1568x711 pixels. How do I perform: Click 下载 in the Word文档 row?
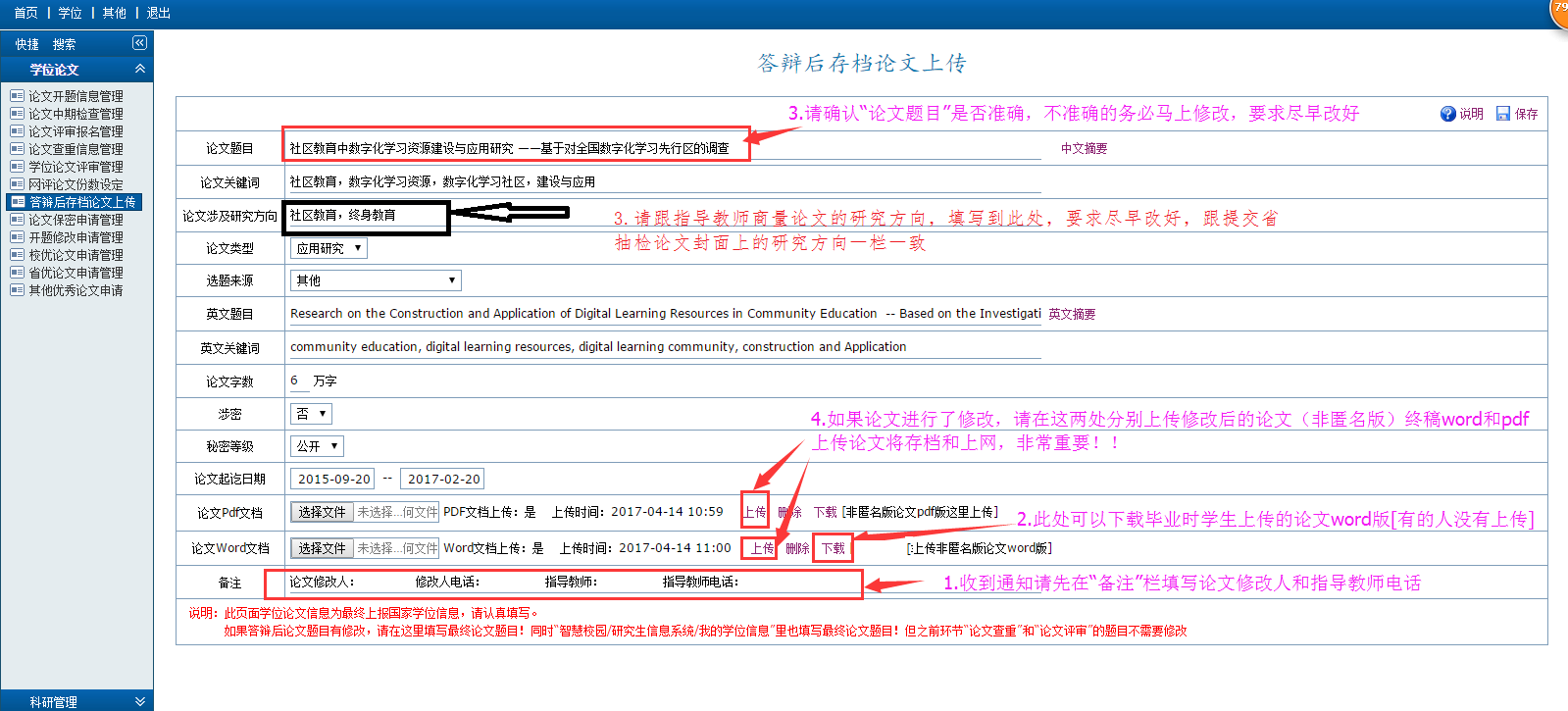coord(834,548)
